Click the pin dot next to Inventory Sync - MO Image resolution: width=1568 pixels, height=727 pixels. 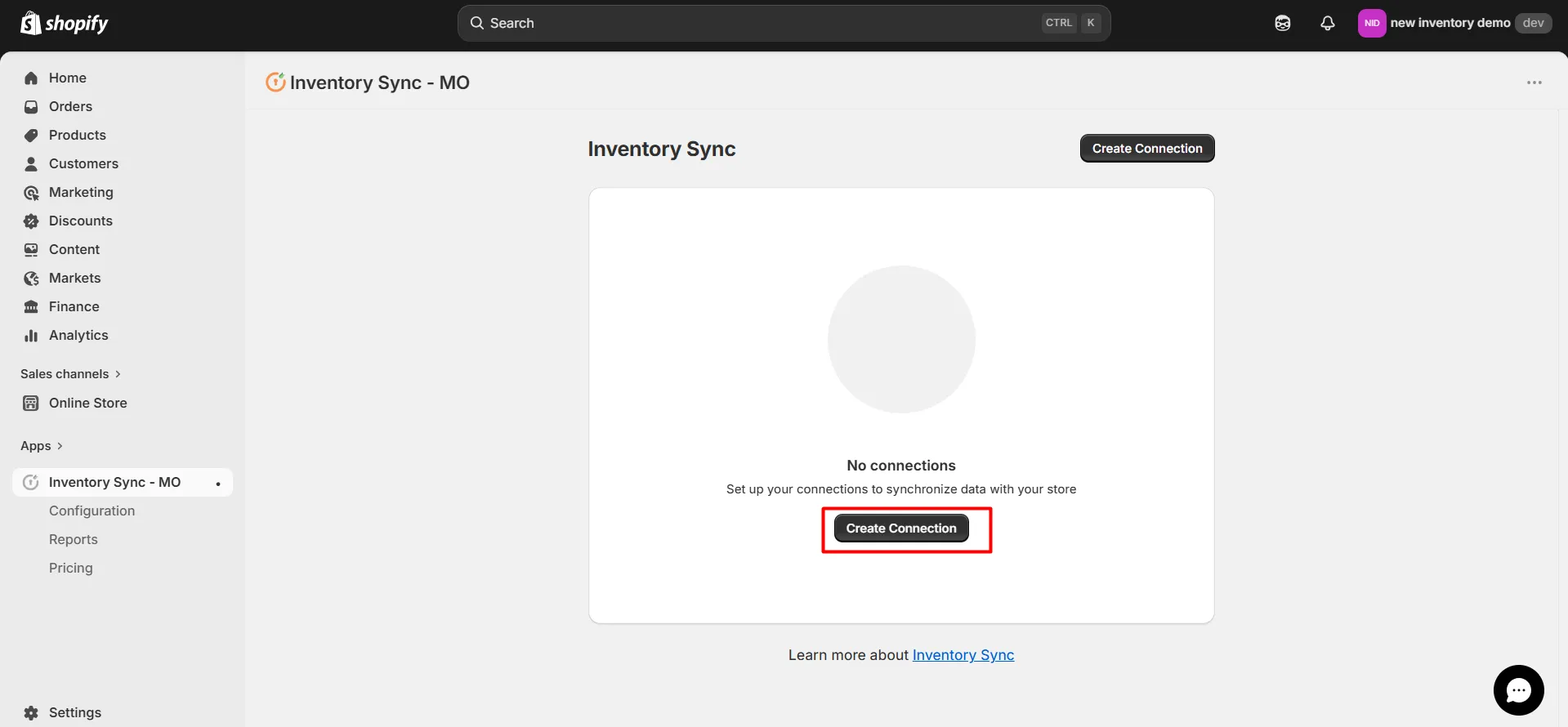tap(218, 484)
